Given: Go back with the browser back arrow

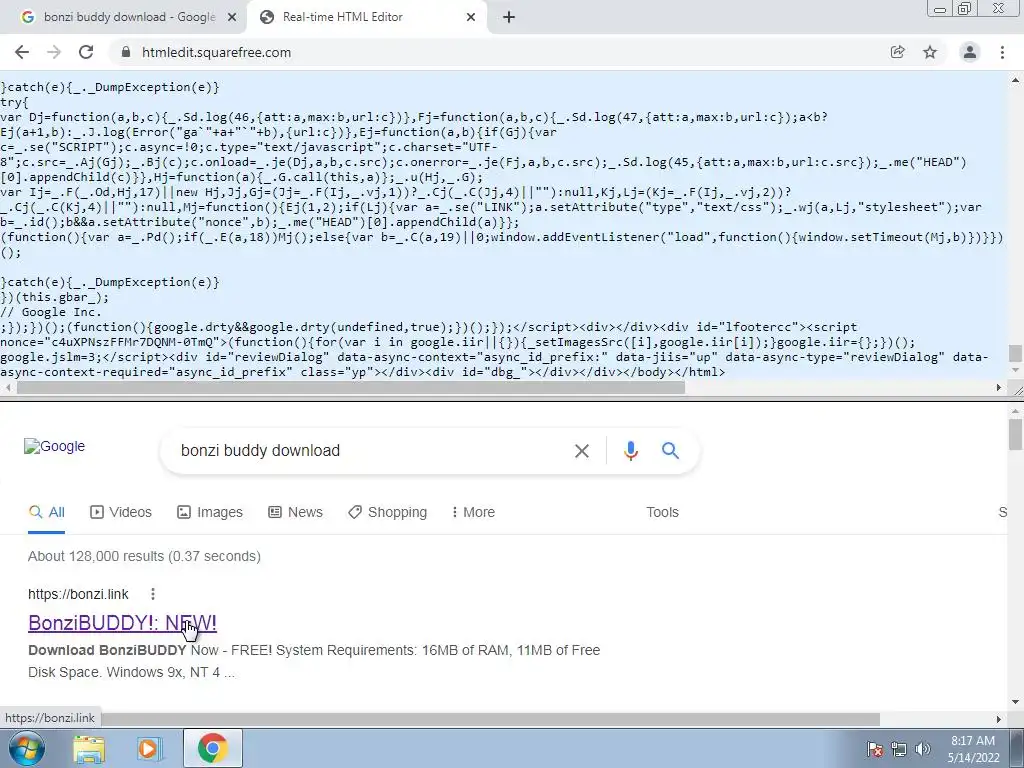Looking at the screenshot, I should pos(22,52).
